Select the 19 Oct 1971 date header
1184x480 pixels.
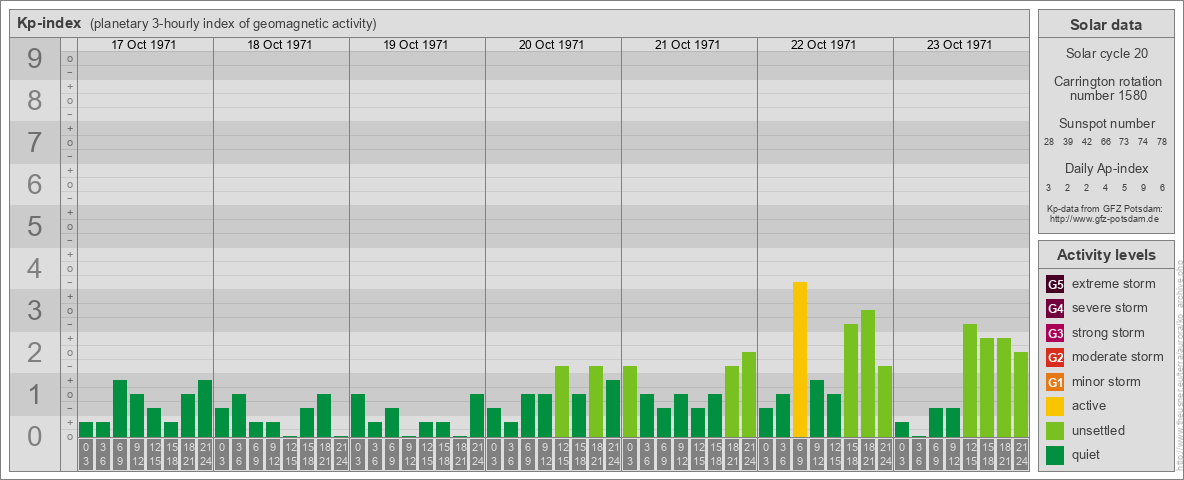click(415, 45)
